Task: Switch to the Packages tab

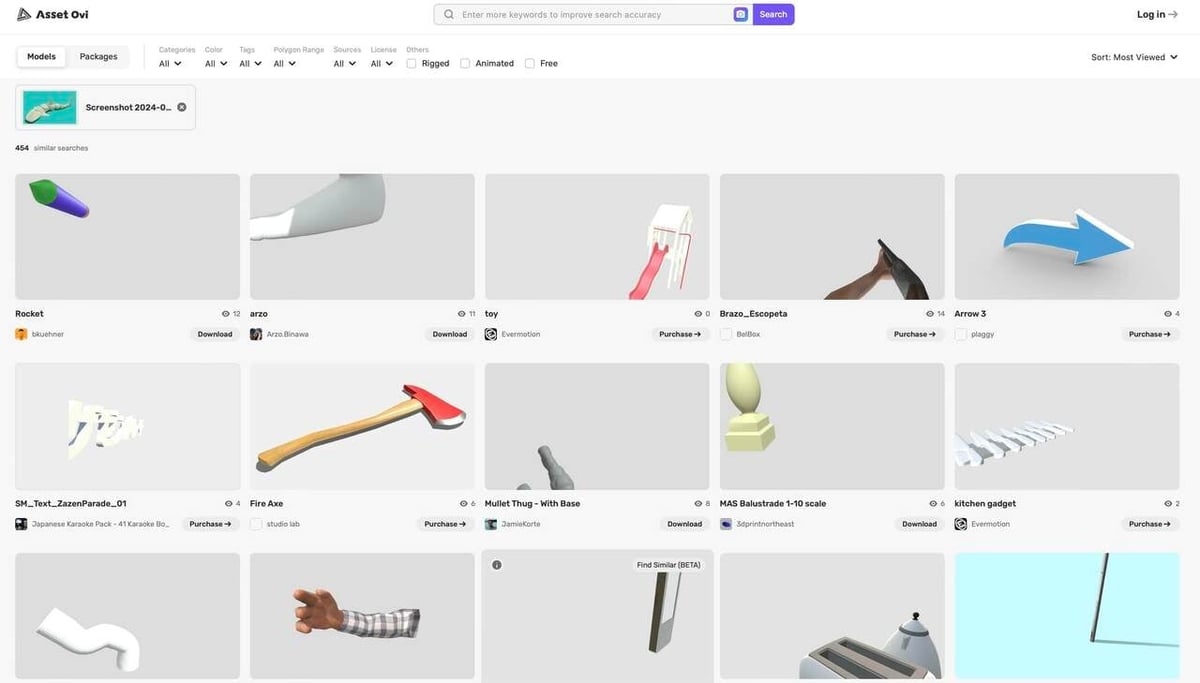Action: point(98,56)
